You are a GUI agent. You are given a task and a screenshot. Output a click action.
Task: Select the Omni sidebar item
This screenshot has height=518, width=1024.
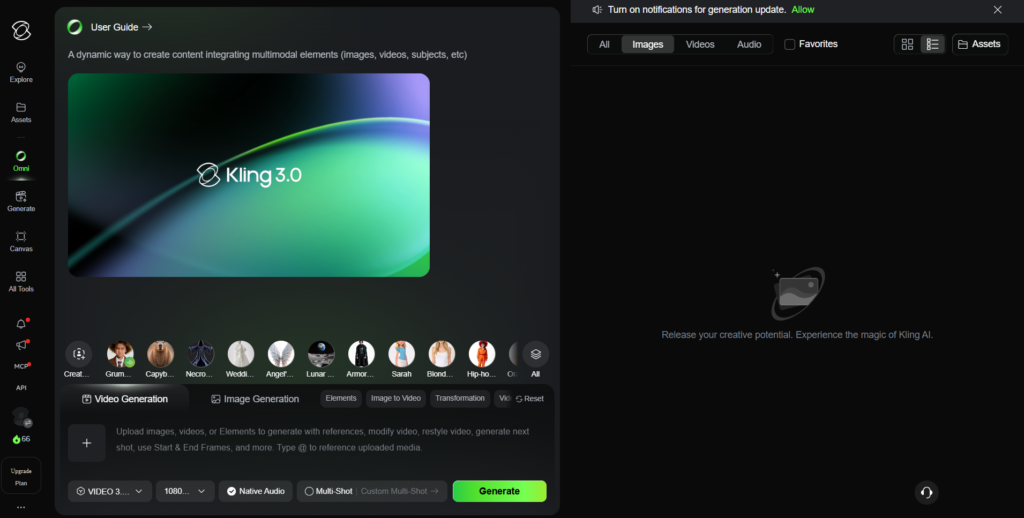point(21,161)
